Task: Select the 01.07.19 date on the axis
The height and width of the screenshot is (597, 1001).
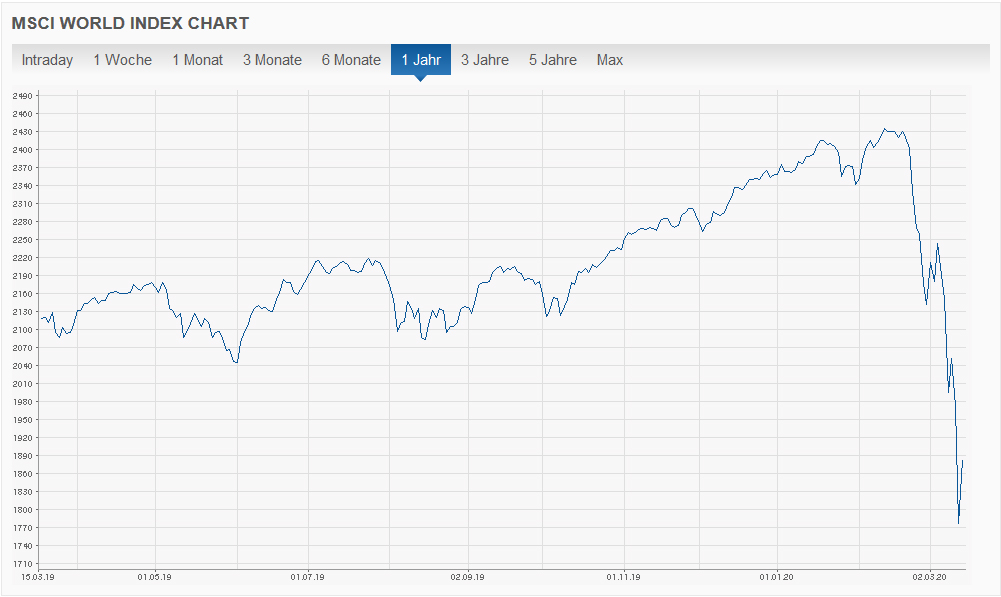Action: coord(307,577)
